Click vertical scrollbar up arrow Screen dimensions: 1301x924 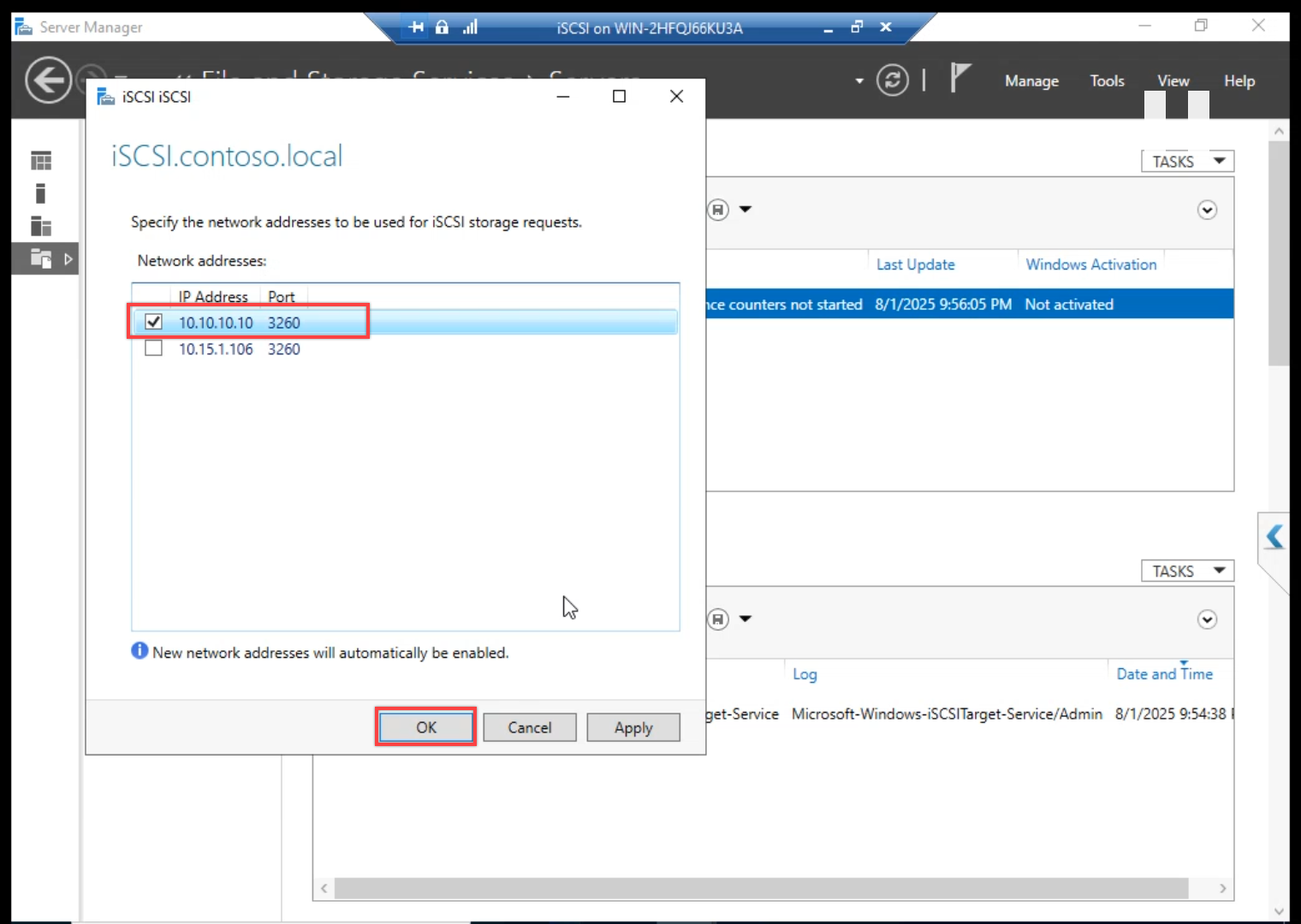tap(1279, 131)
